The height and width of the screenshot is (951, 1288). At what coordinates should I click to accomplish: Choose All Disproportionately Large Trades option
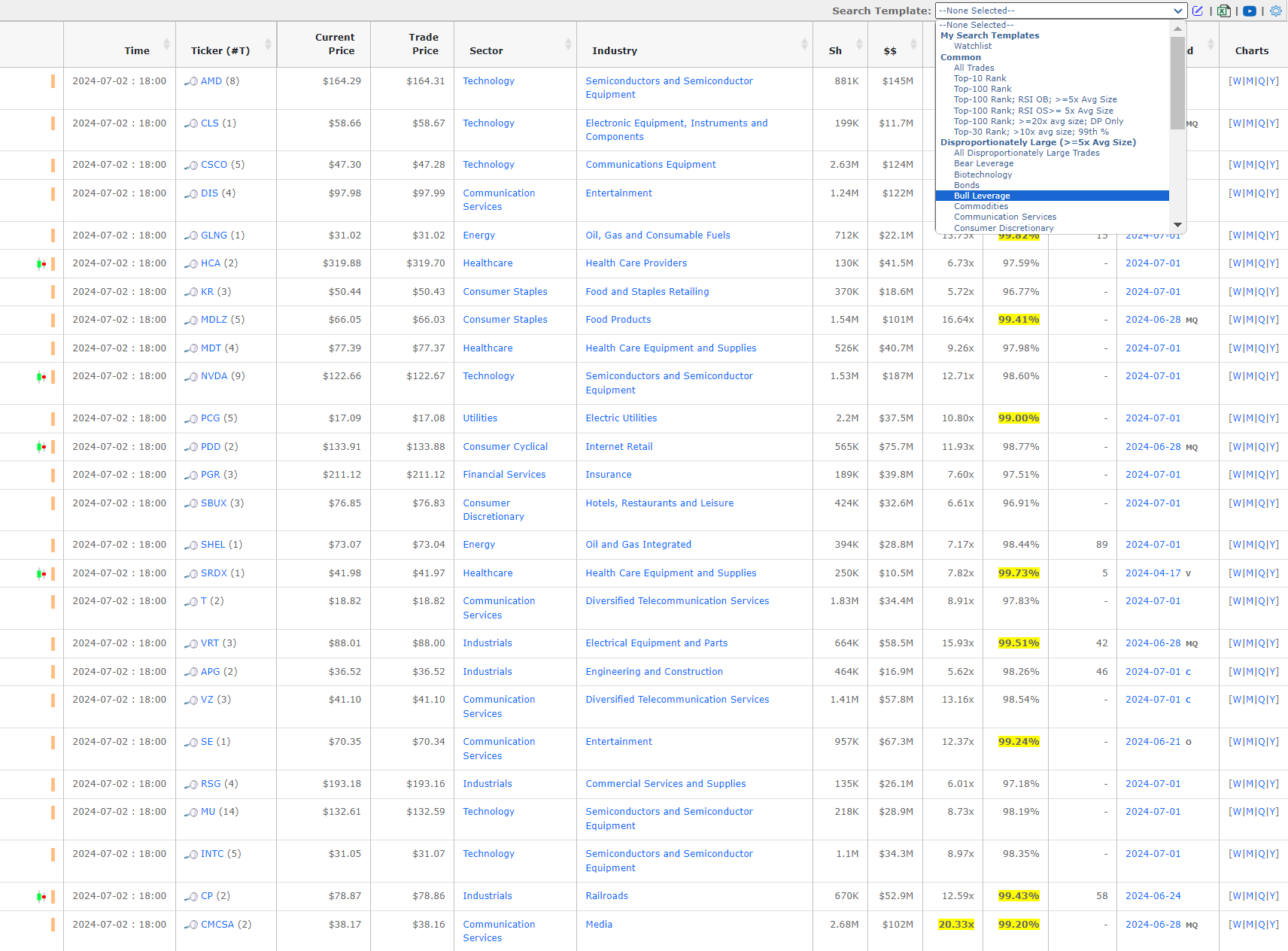pos(1052,153)
